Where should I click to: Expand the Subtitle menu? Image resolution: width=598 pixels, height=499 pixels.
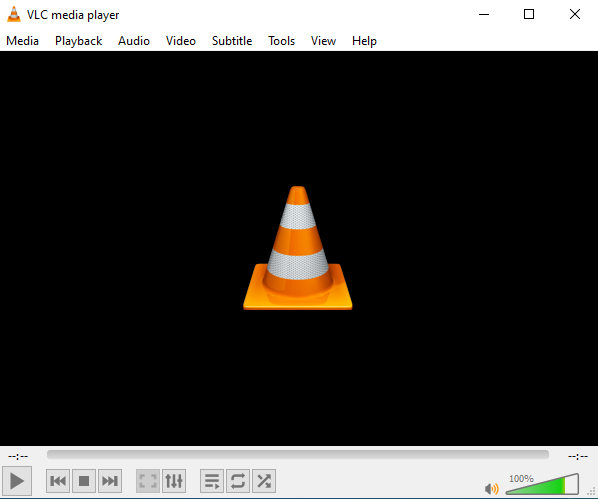click(x=232, y=41)
